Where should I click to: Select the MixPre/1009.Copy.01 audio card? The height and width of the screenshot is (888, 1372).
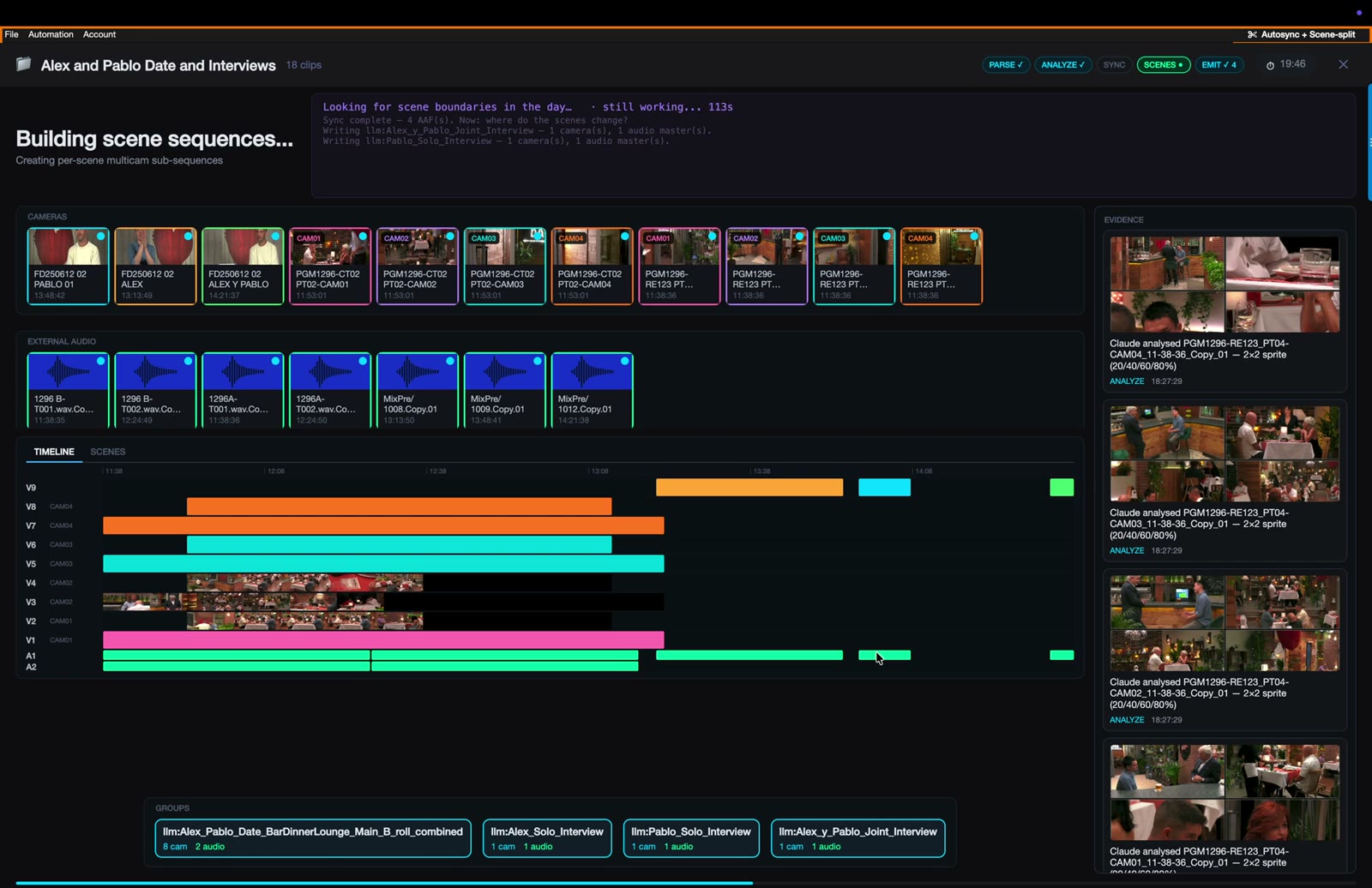[505, 390]
